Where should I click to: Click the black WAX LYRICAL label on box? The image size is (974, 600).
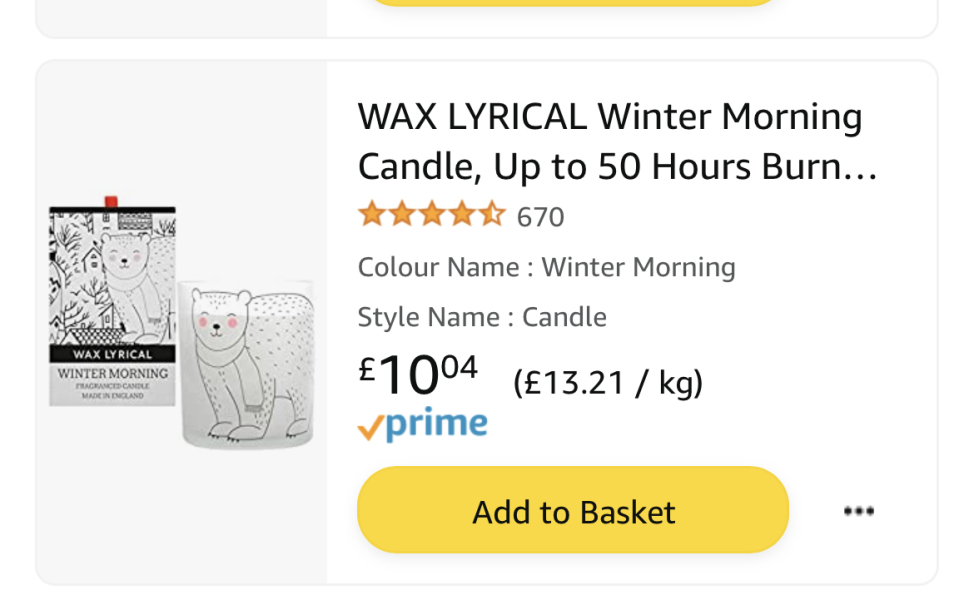(113, 353)
